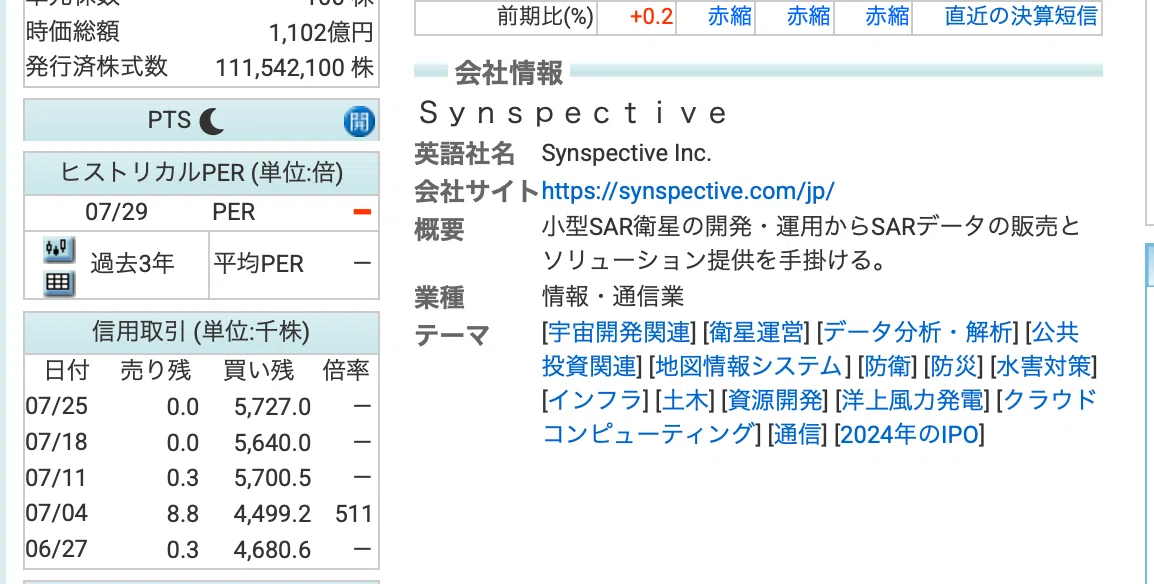Screen dimensions: 1154x584
Task: Click the 会社情報 section heading
Action: [x=509, y=73]
